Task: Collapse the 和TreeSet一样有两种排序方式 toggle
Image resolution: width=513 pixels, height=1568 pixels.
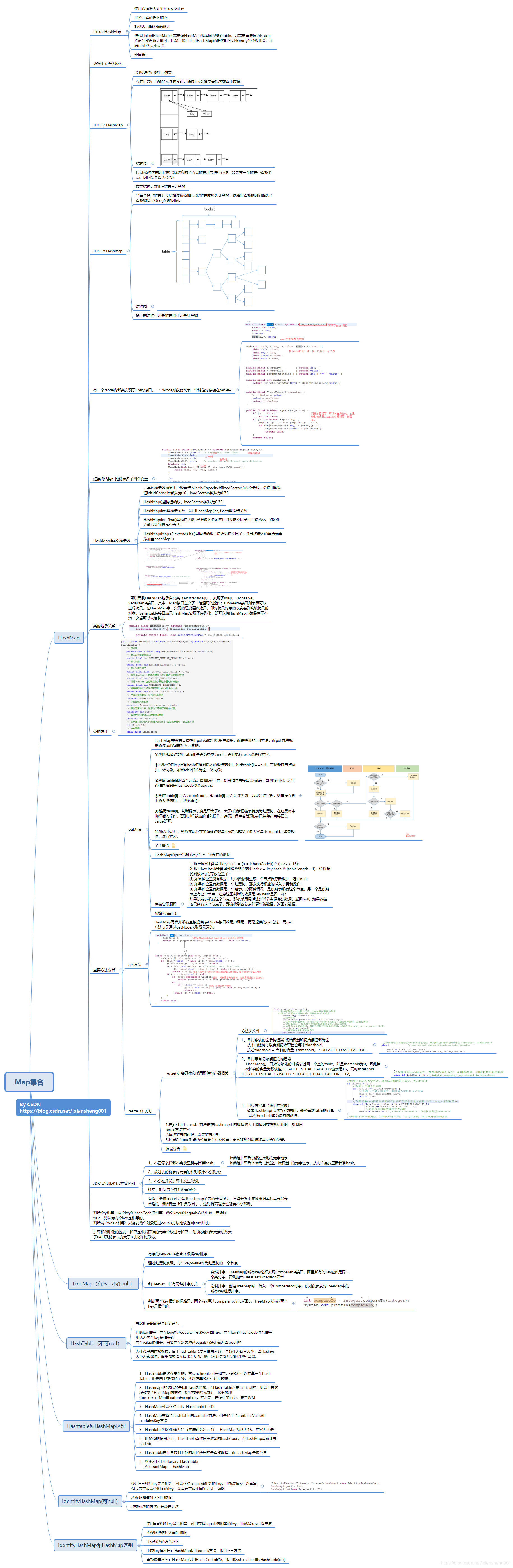Action: click(x=203, y=1284)
